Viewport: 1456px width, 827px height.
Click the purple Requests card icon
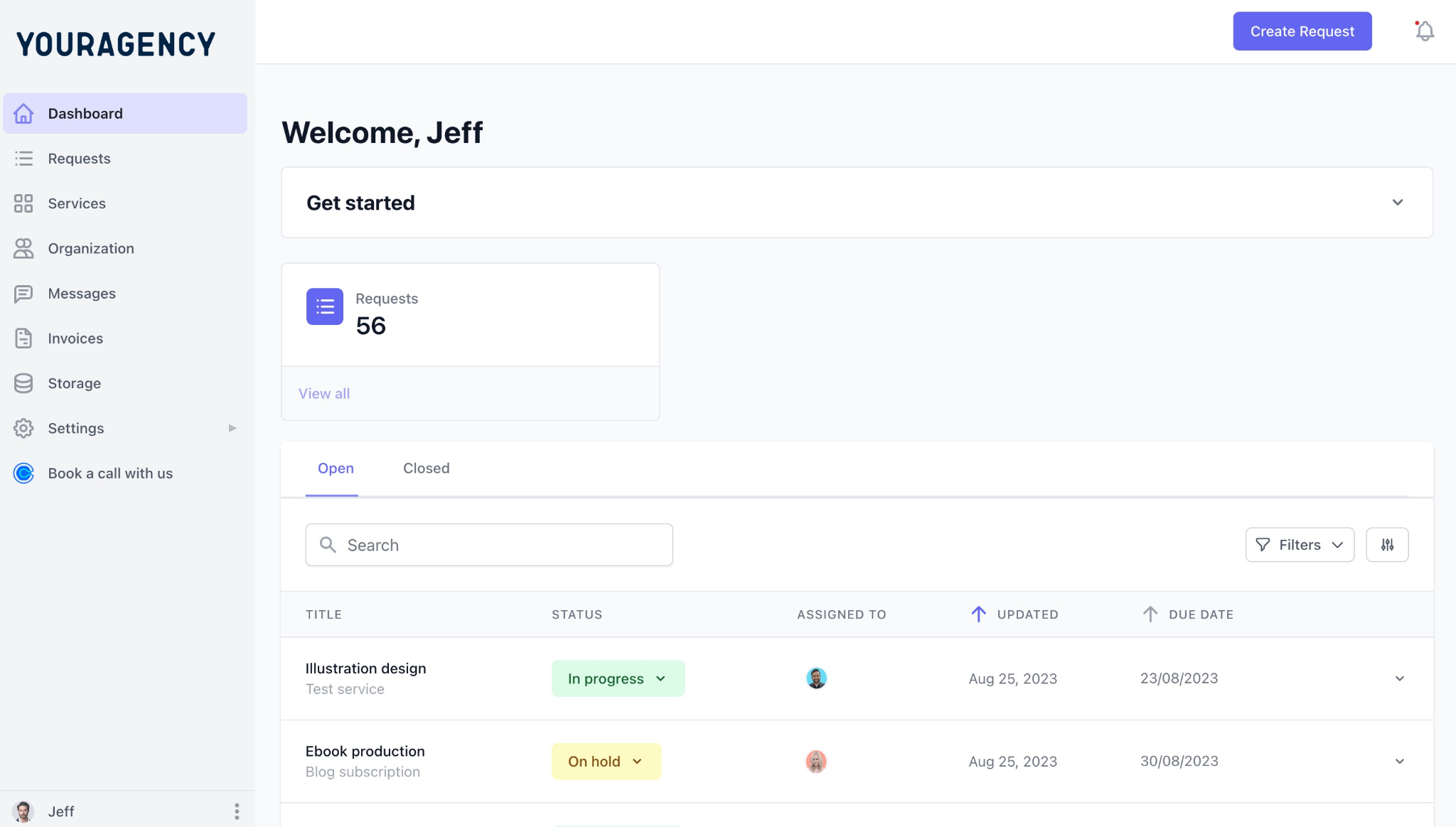click(x=325, y=306)
